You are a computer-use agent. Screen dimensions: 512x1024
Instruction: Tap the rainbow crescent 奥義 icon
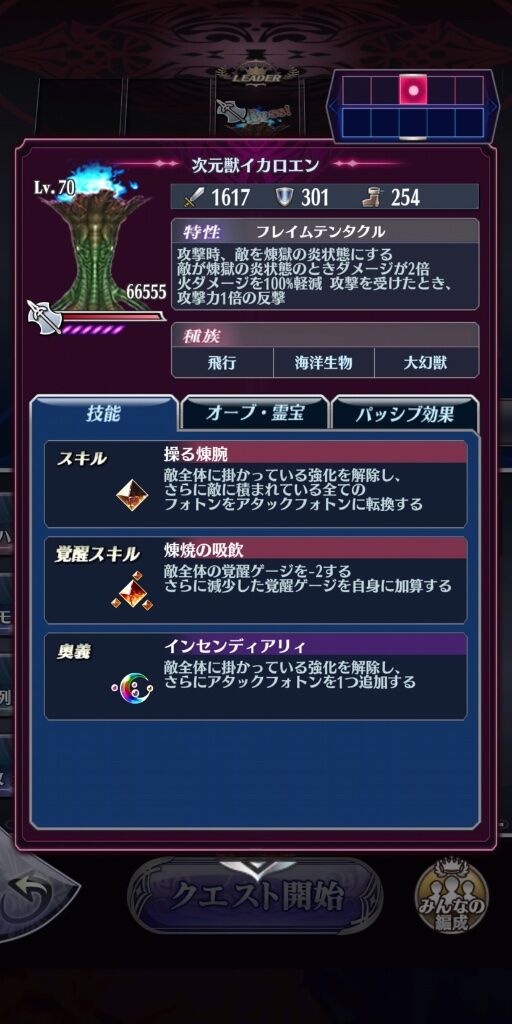pyautogui.click(x=132, y=688)
